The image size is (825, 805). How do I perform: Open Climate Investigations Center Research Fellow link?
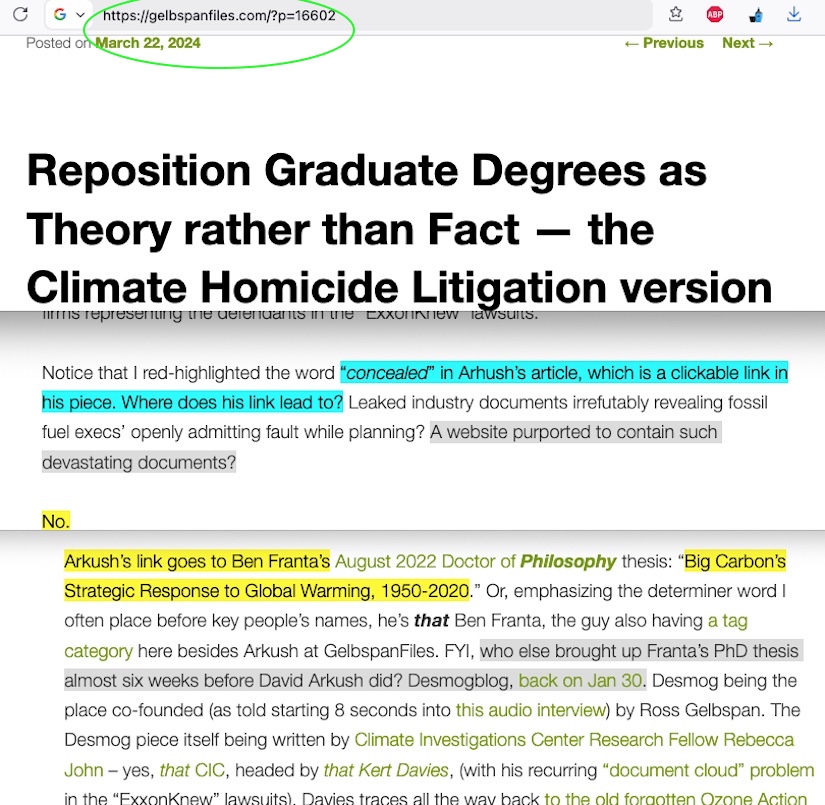[574, 741]
